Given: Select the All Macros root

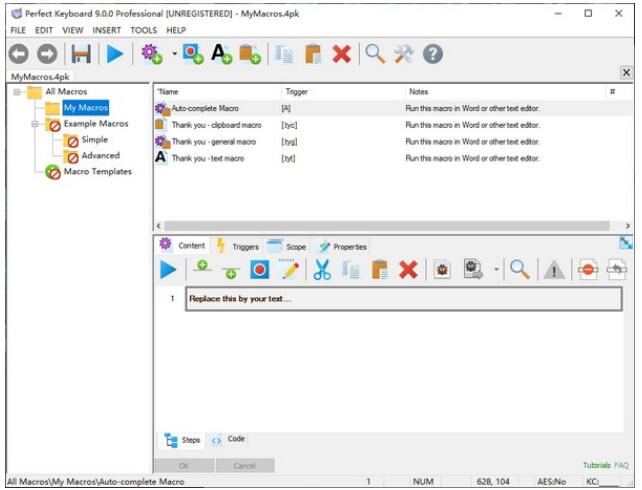Looking at the screenshot, I should tap(66, 92).
